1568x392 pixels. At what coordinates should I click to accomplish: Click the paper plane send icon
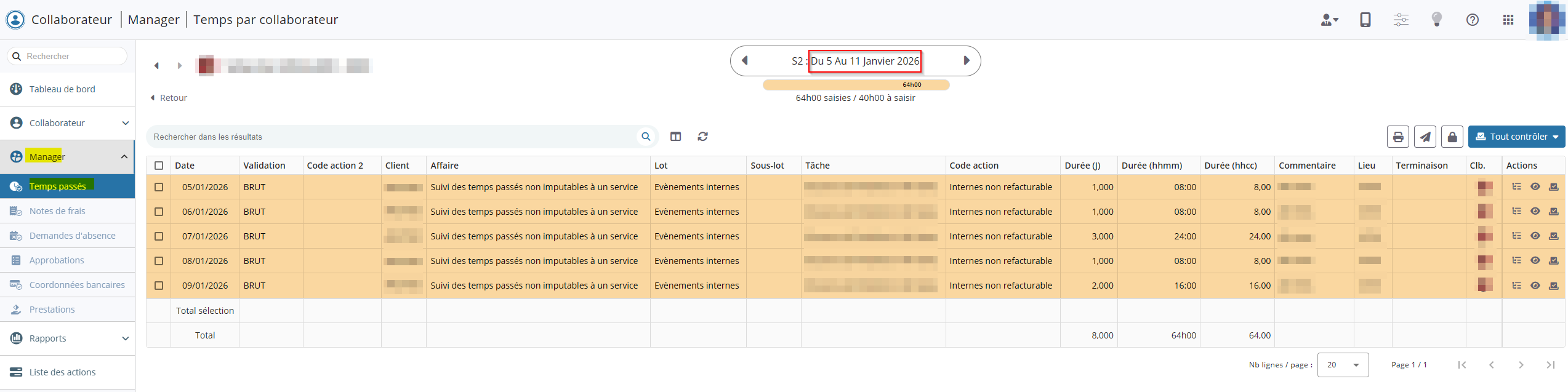pyautogui.click(x=1425, y=137)
